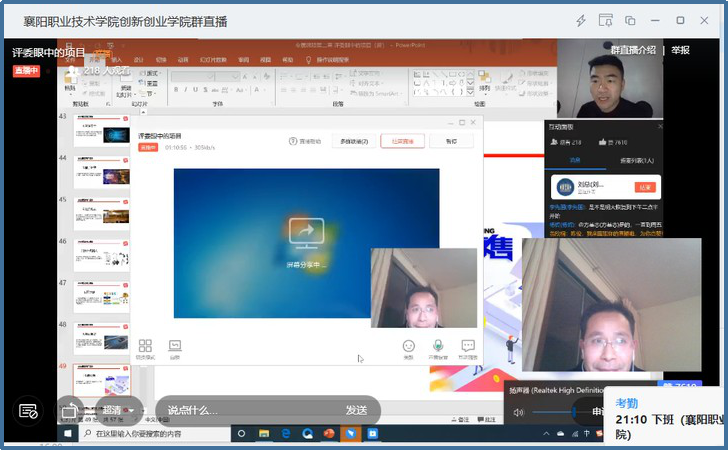728x450 pixels.
Task: Click the screen sharing center icon in preview
Action: tap(306, 231)
